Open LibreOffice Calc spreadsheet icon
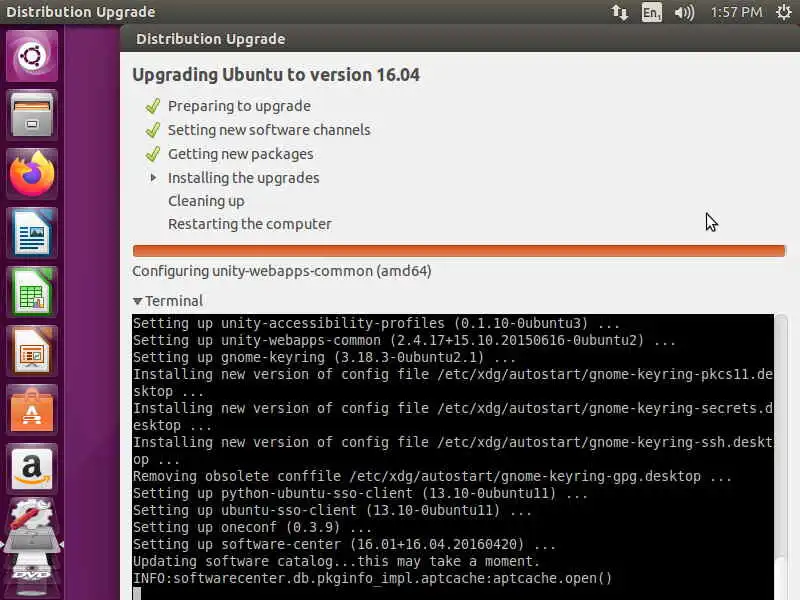 click(32, 292)
